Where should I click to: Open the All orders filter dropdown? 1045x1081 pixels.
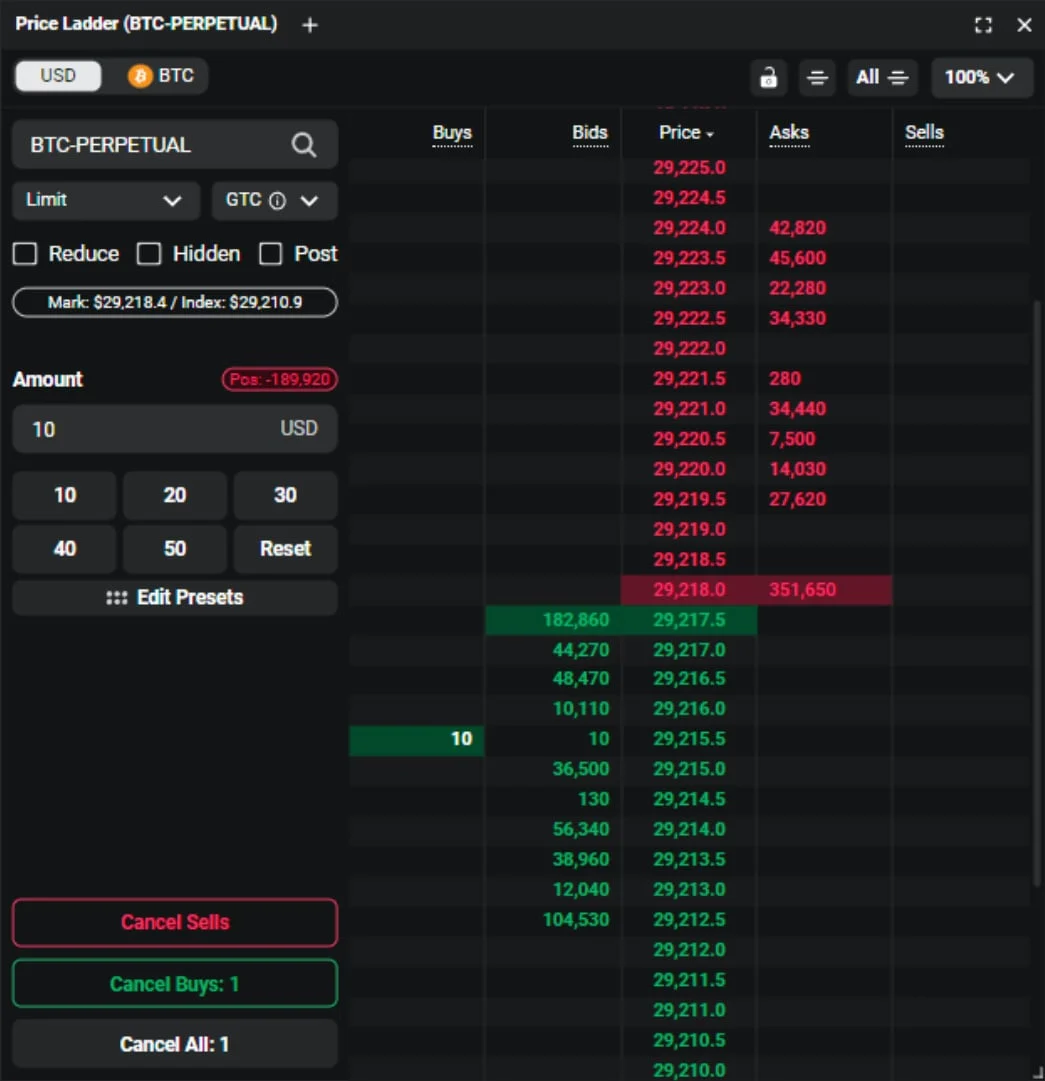882,77
